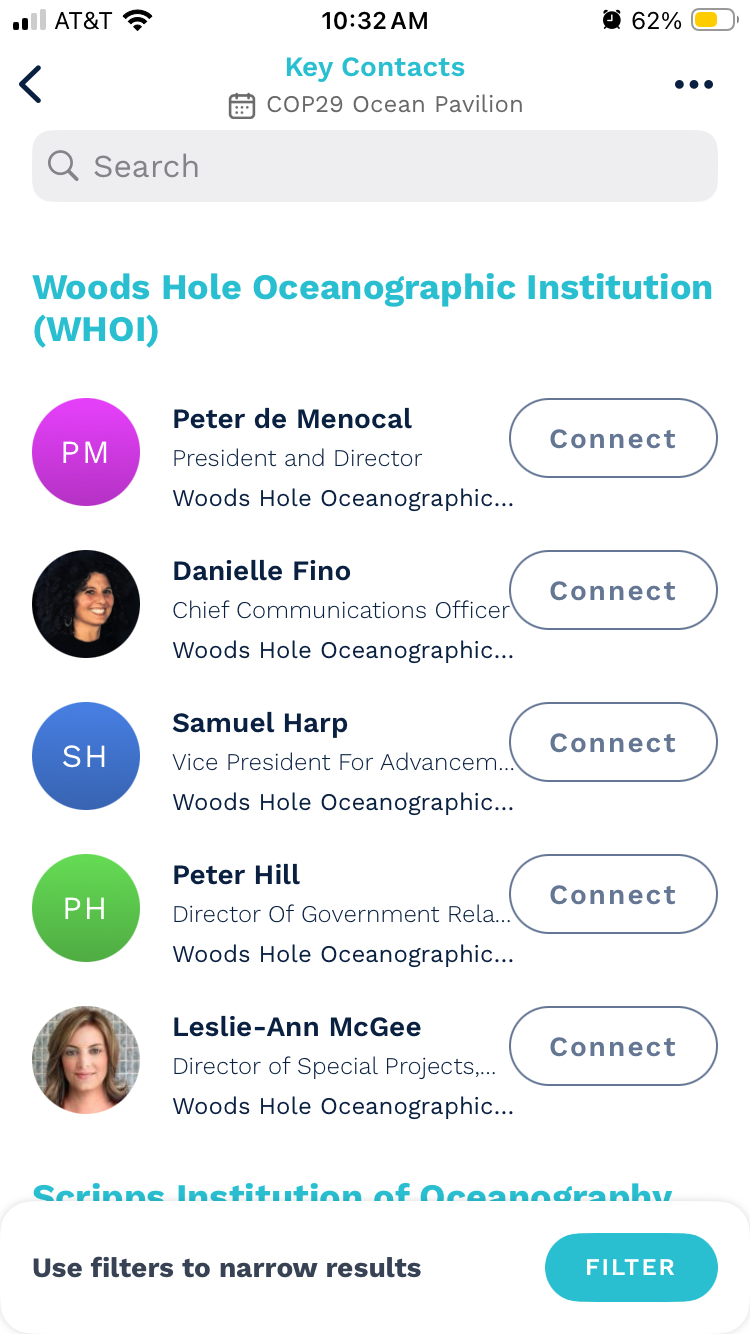The height and width of the screenshot is (1334, 750).
Task: Connect with Leslie-Ann McGee
Action: (x=613, y=1046)
